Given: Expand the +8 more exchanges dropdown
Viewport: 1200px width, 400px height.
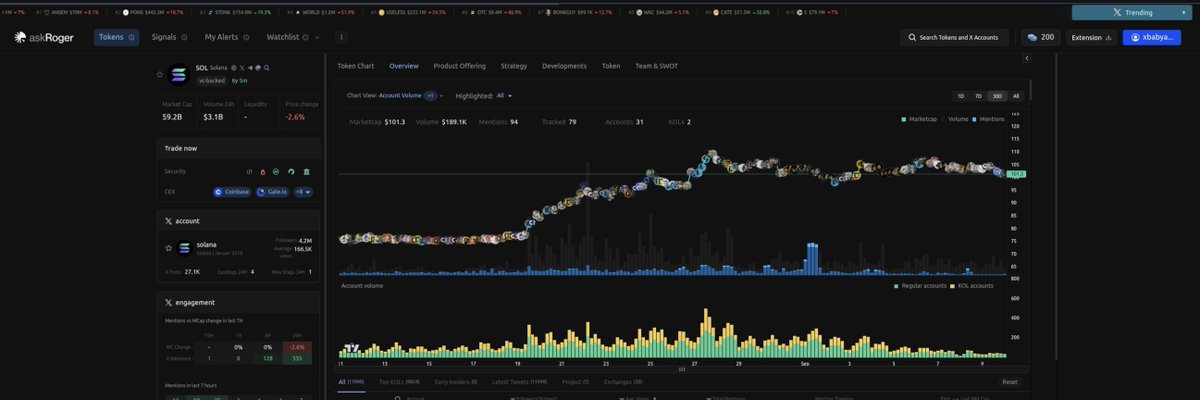Looking at the screenshot, I should (303, 191).
